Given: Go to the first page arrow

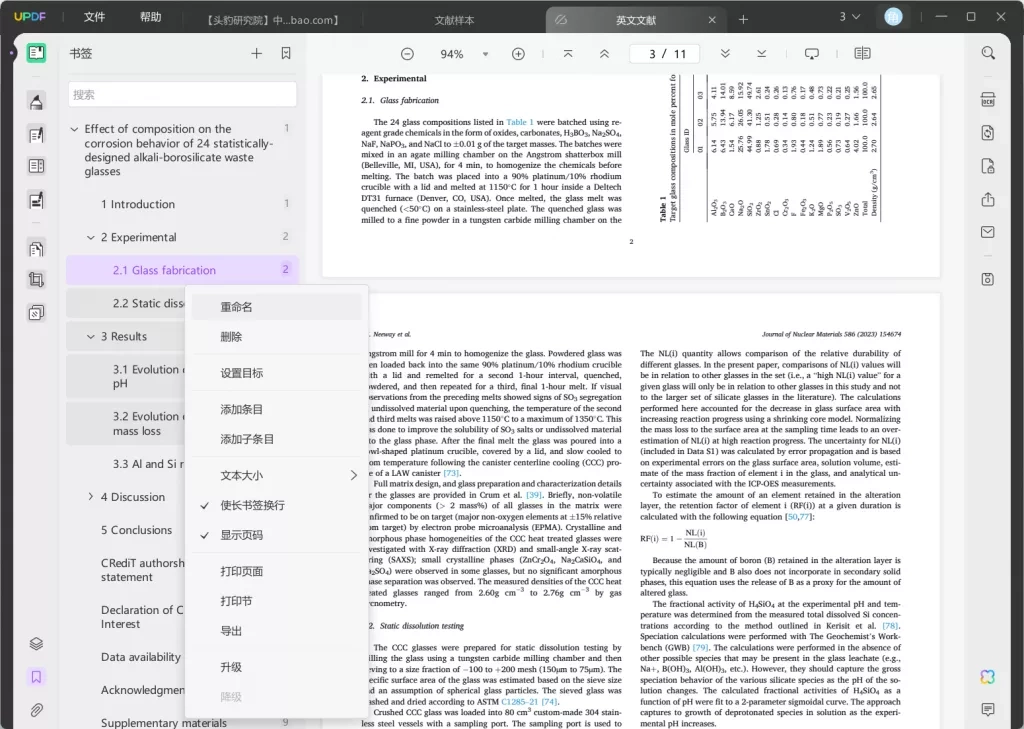Looking at the screenshot, I should (x=568, y=54).
